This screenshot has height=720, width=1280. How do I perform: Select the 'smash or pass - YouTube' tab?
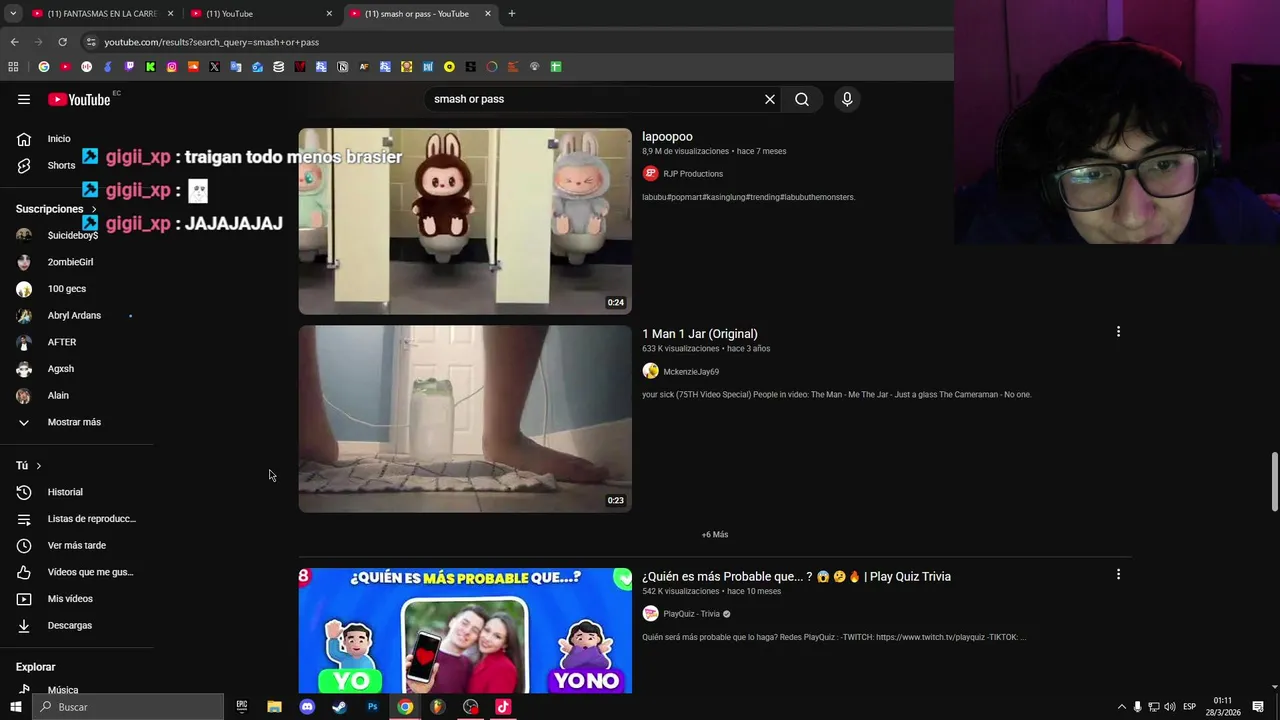click(420, 14)
